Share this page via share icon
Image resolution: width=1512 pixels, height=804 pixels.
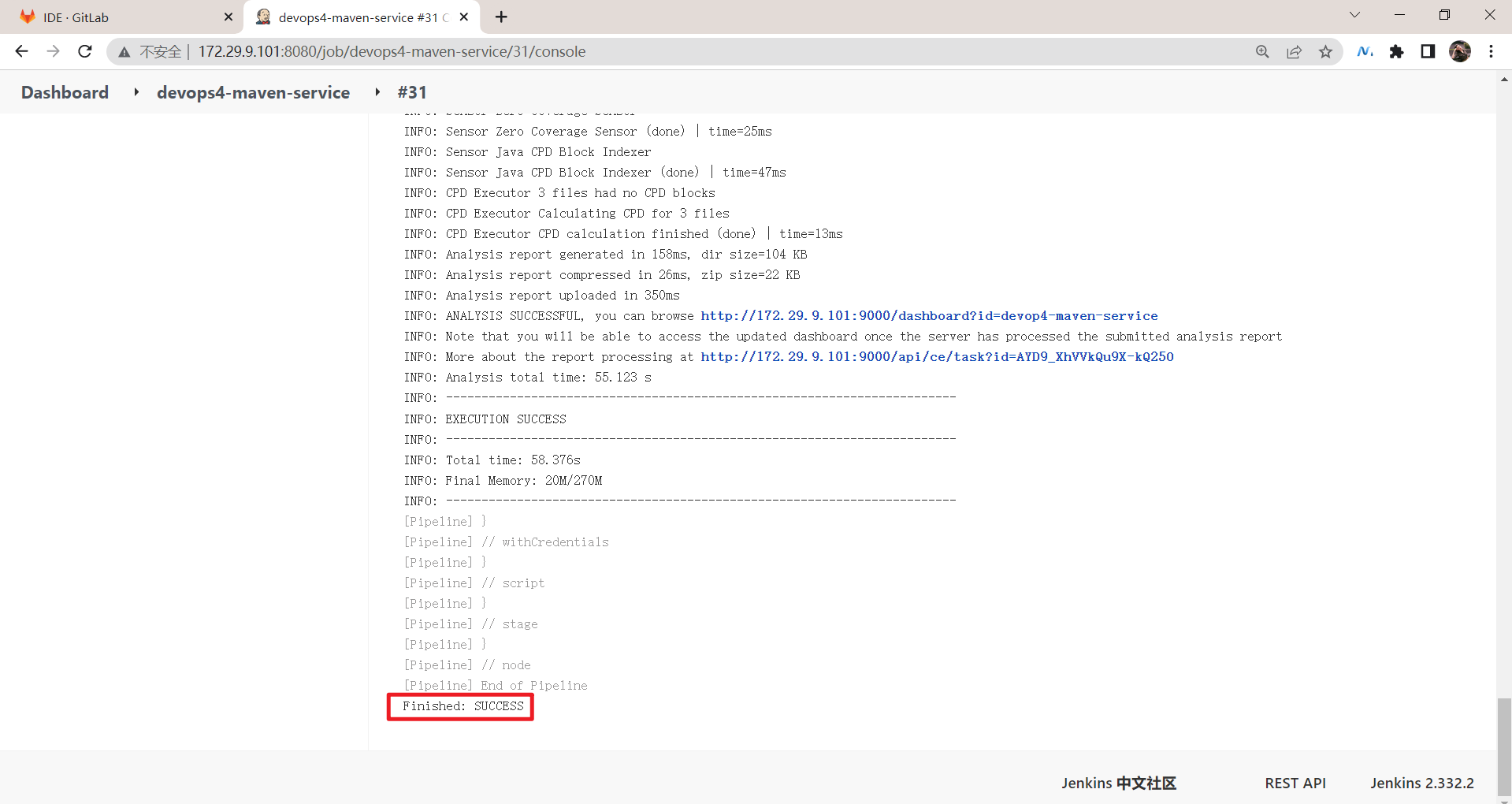coord(1294,51)
